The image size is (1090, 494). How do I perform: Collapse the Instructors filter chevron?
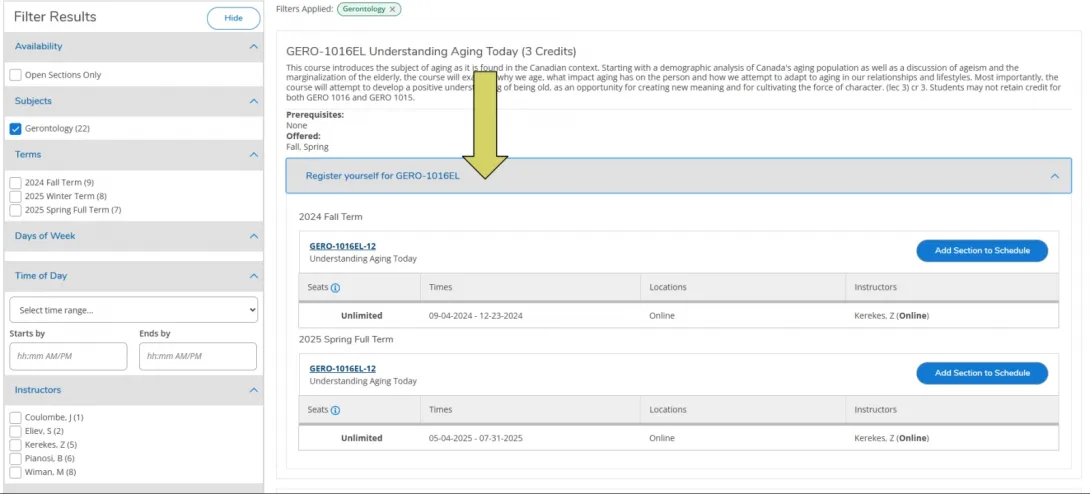pyautogui.click(x=253, y=390)
